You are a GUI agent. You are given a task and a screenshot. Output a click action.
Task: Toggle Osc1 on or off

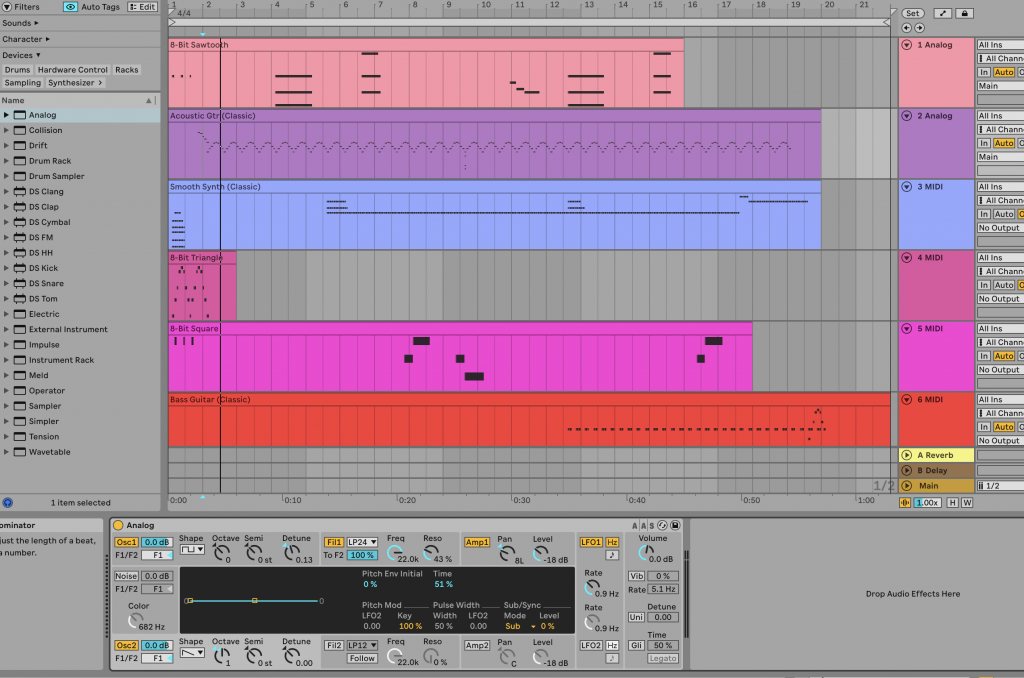tap(125, 542)
